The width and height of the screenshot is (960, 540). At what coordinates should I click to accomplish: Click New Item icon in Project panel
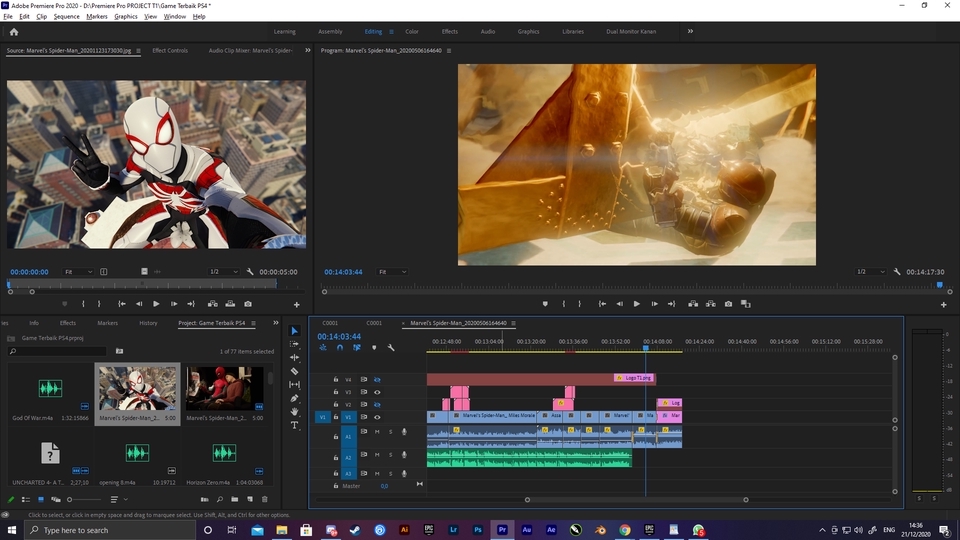[x=250, y=500]
